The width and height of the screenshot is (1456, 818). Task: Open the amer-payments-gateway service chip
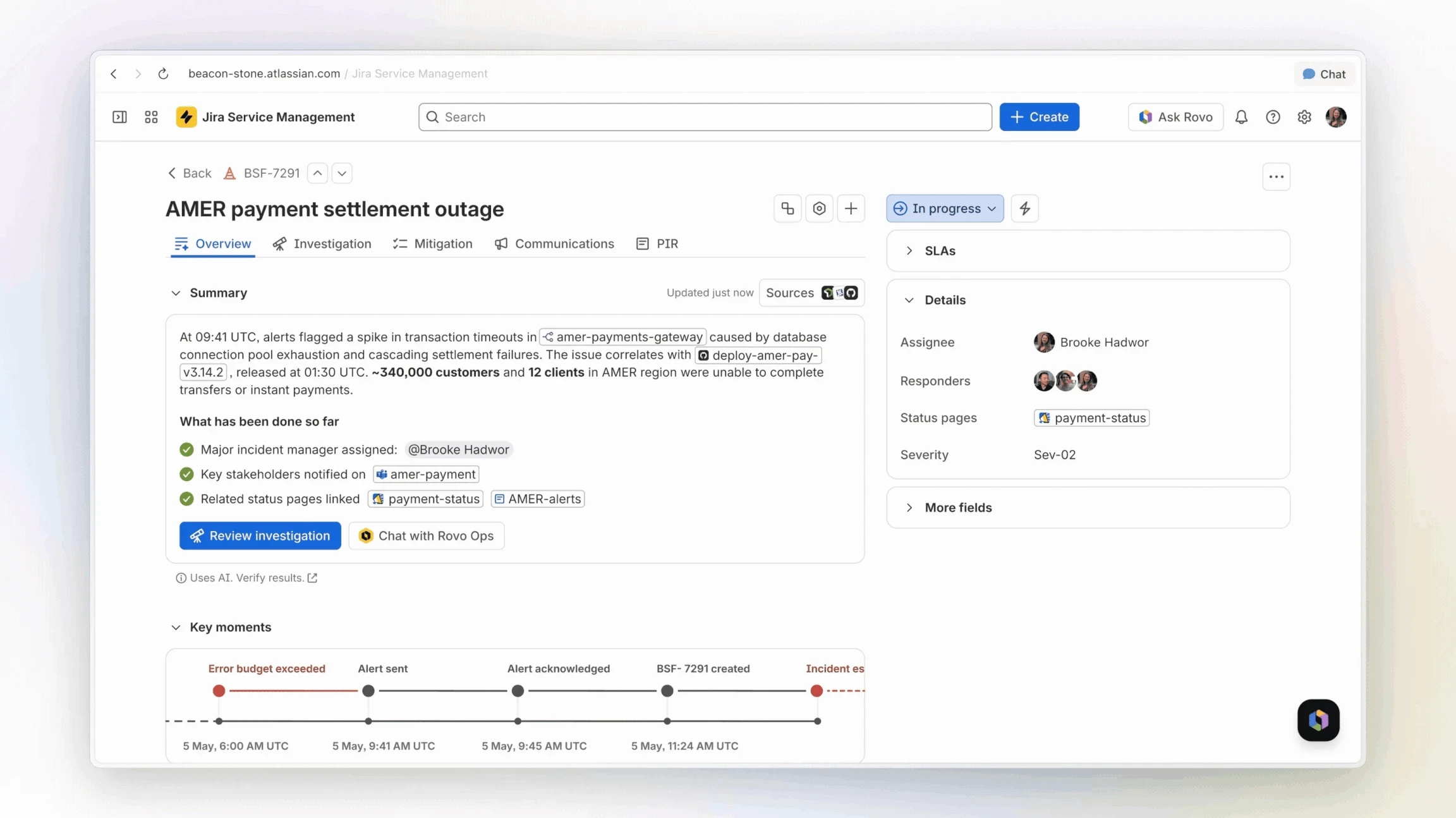coord(622,337)
